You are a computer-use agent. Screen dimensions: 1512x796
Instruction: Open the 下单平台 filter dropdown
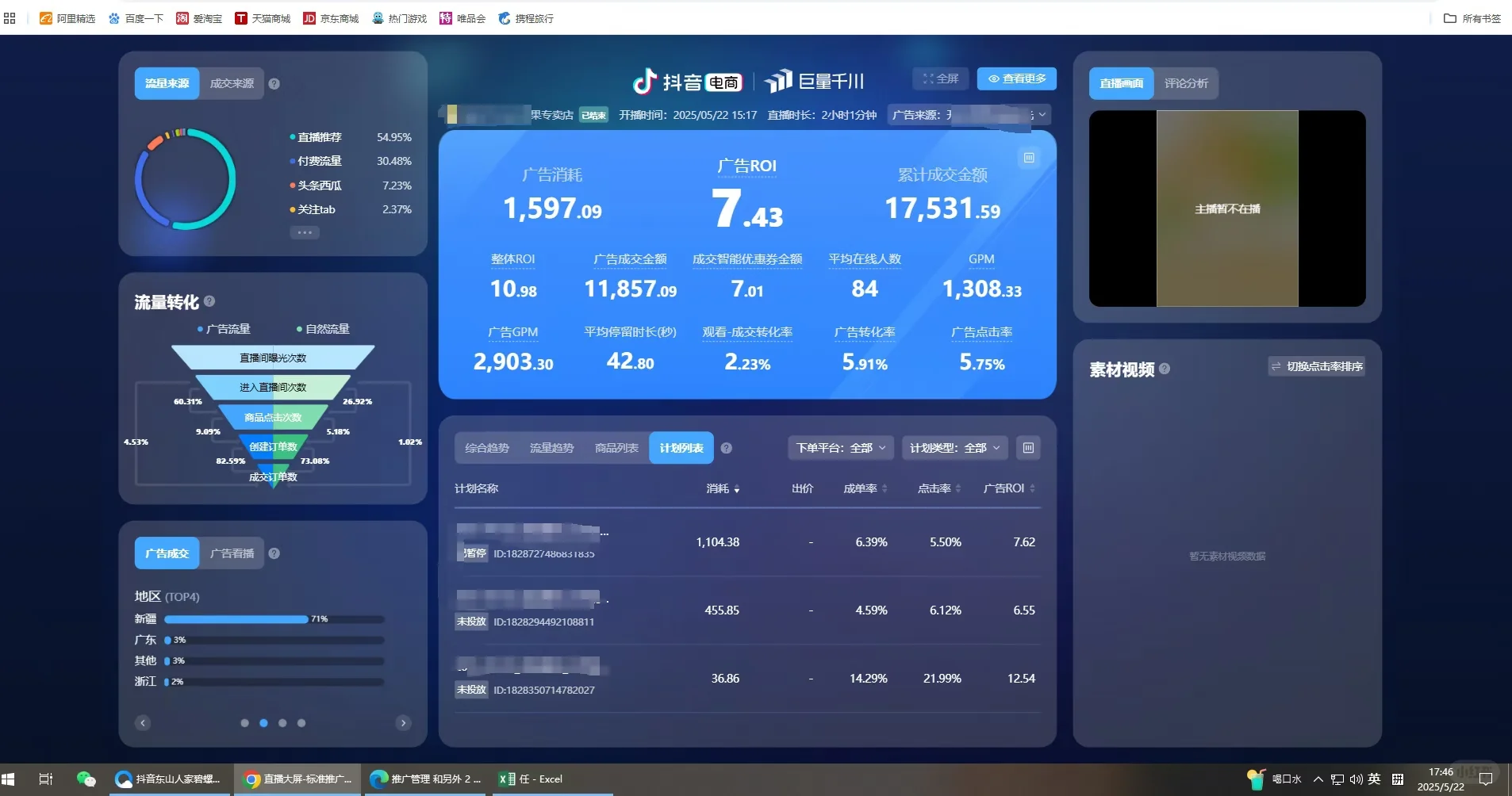[840, 448]
